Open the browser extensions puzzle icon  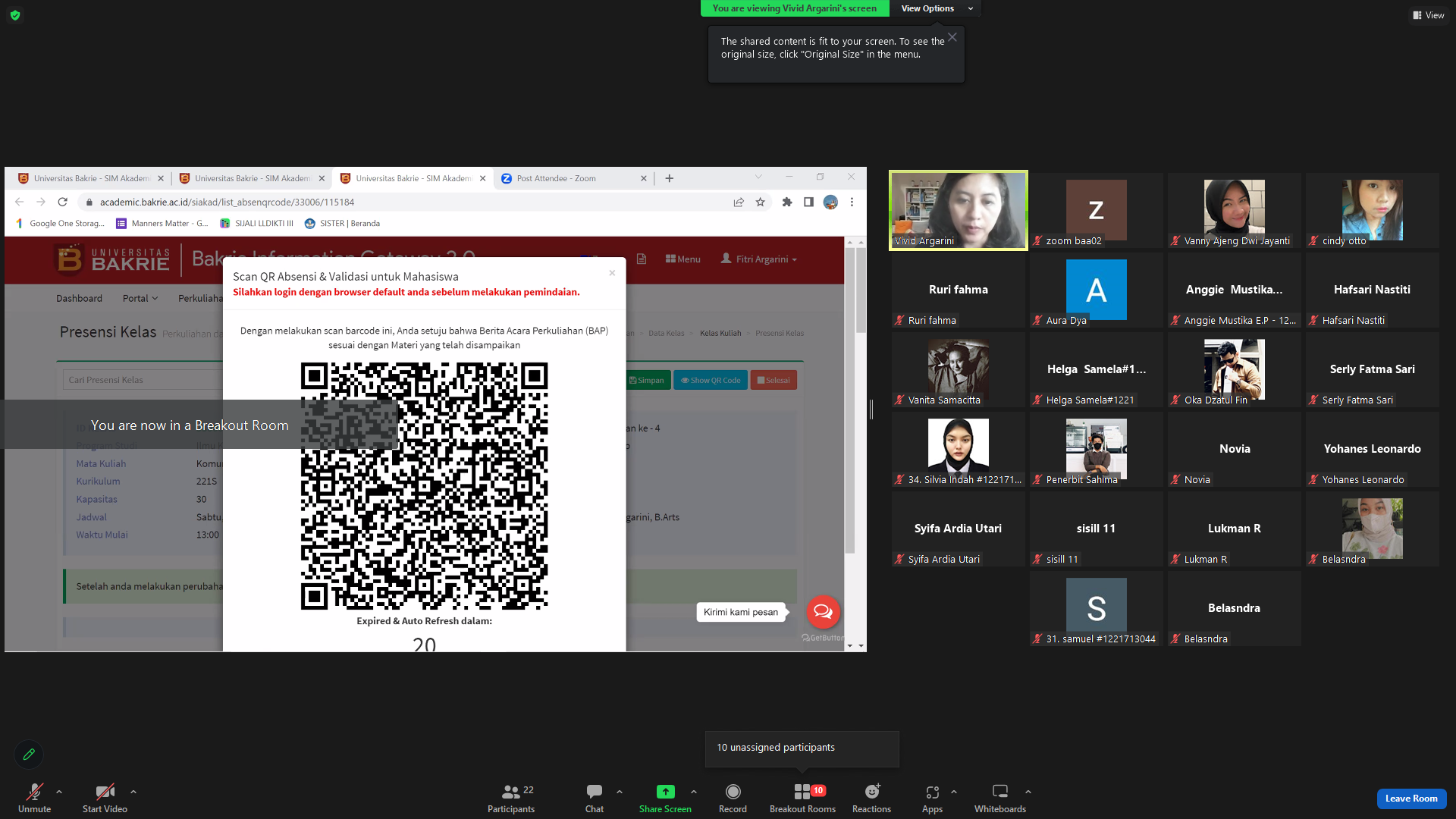pyautogui.click(x=787, y=202)
